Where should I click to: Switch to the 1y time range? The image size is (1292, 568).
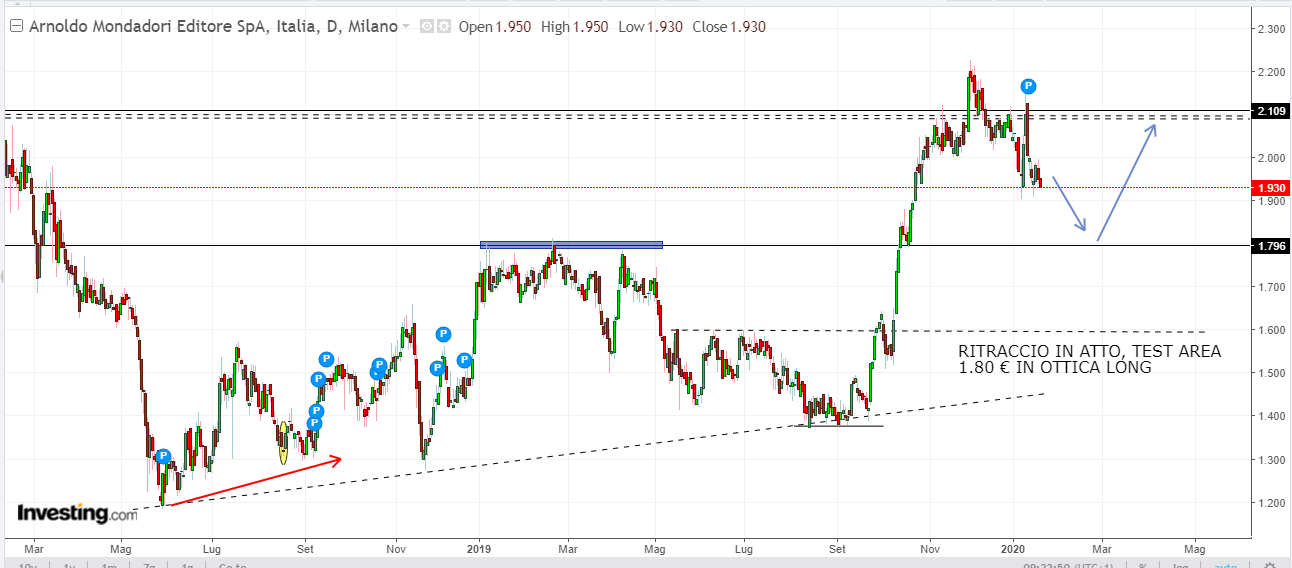[70, 565]
